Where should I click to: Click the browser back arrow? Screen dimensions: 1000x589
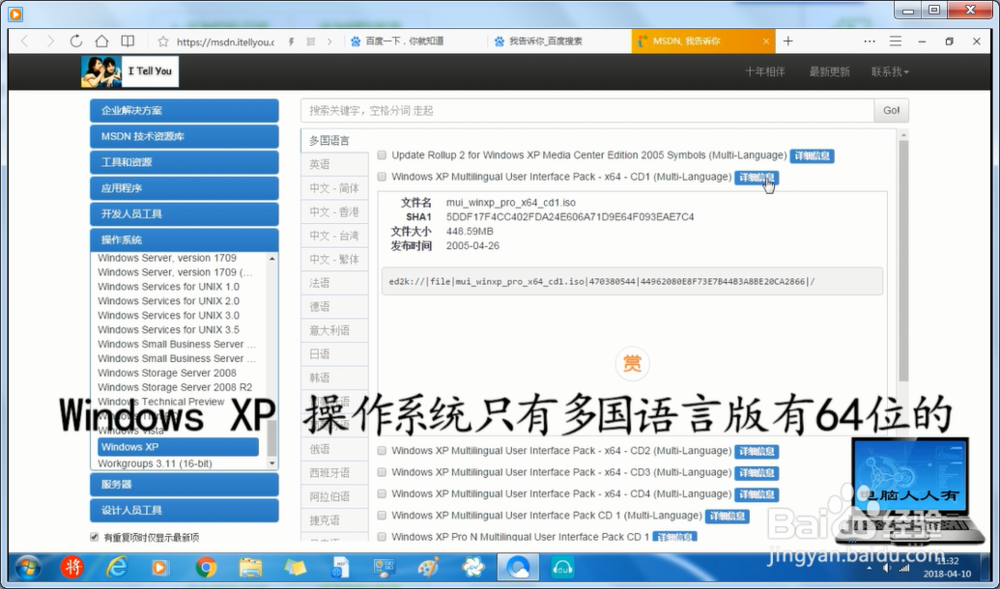25,41
